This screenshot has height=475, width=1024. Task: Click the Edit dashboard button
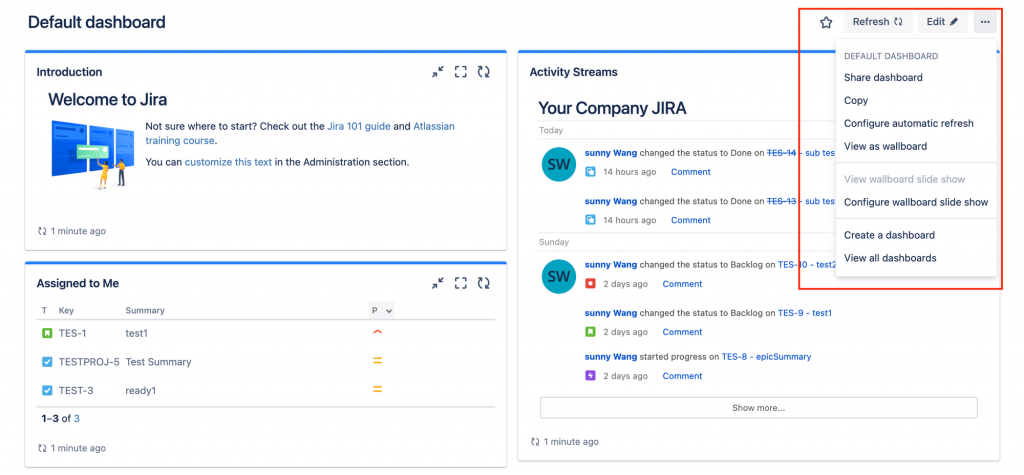pos(942,22)
